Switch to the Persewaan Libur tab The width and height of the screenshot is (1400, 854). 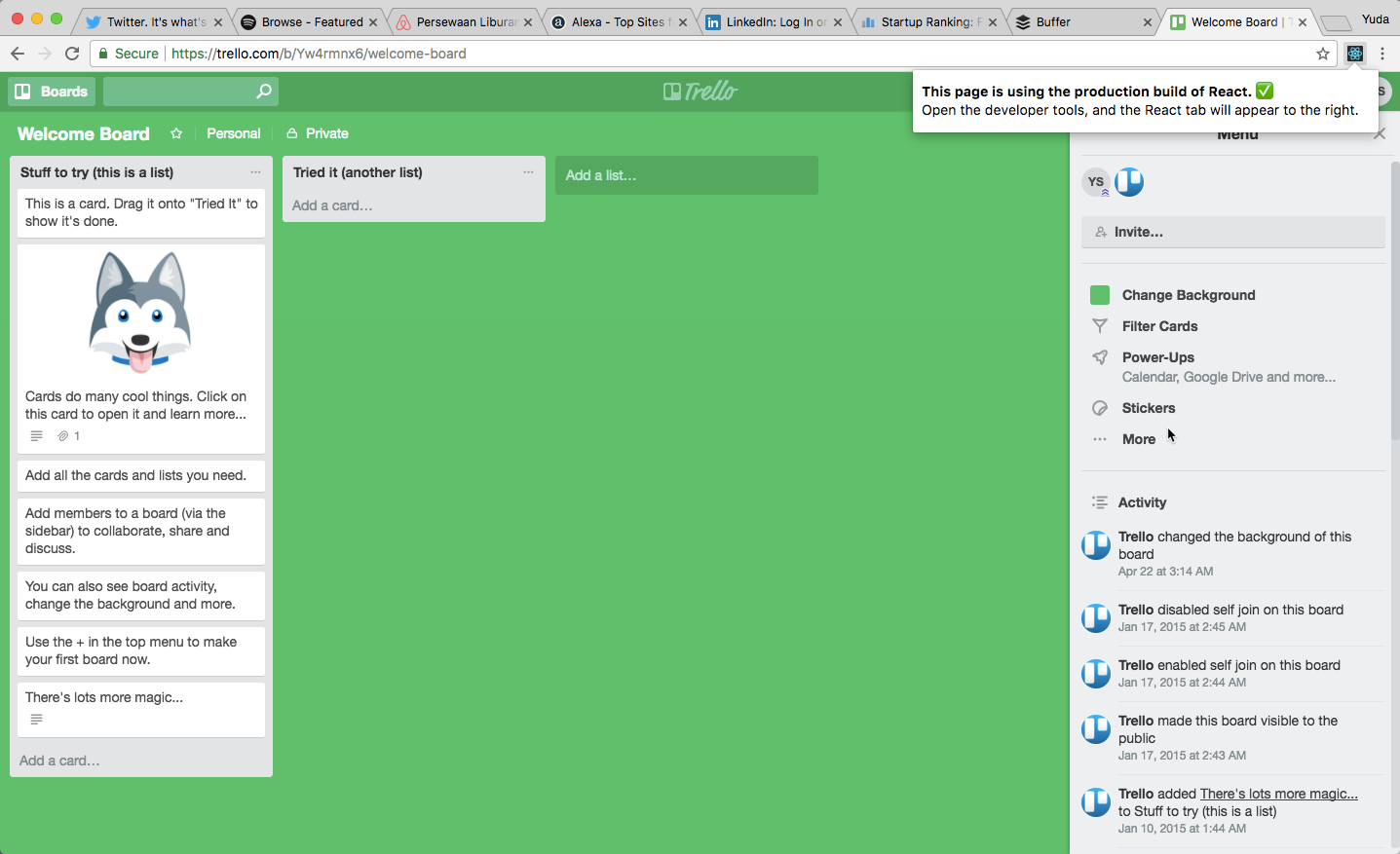coord(463,21)
